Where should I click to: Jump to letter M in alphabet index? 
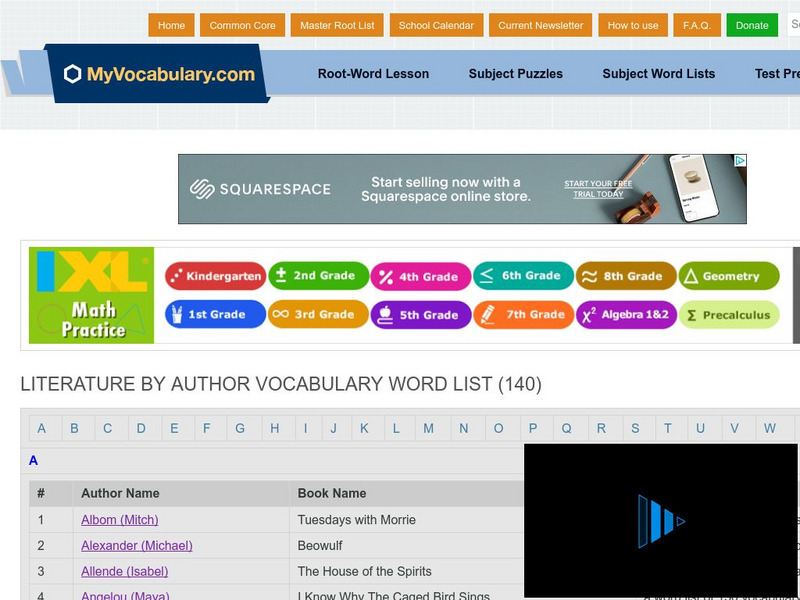coord(428,428)
